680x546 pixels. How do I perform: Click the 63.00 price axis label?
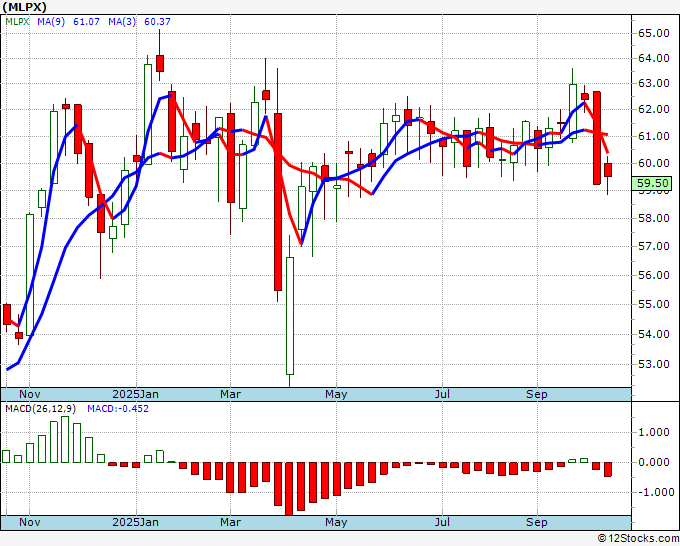pyautogui.click(x=653, y=83)
